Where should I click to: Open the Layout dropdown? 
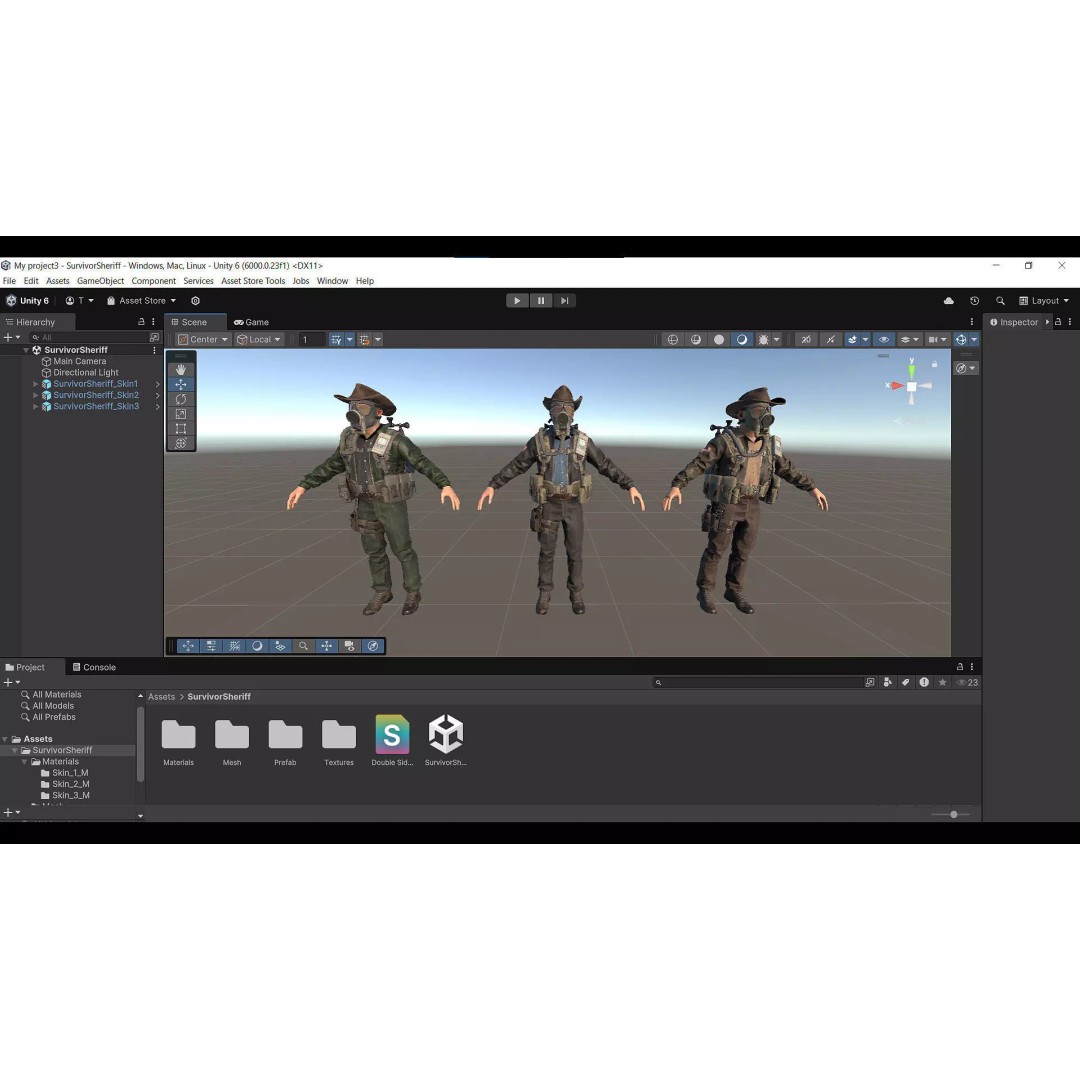(x=1044, y=301)
